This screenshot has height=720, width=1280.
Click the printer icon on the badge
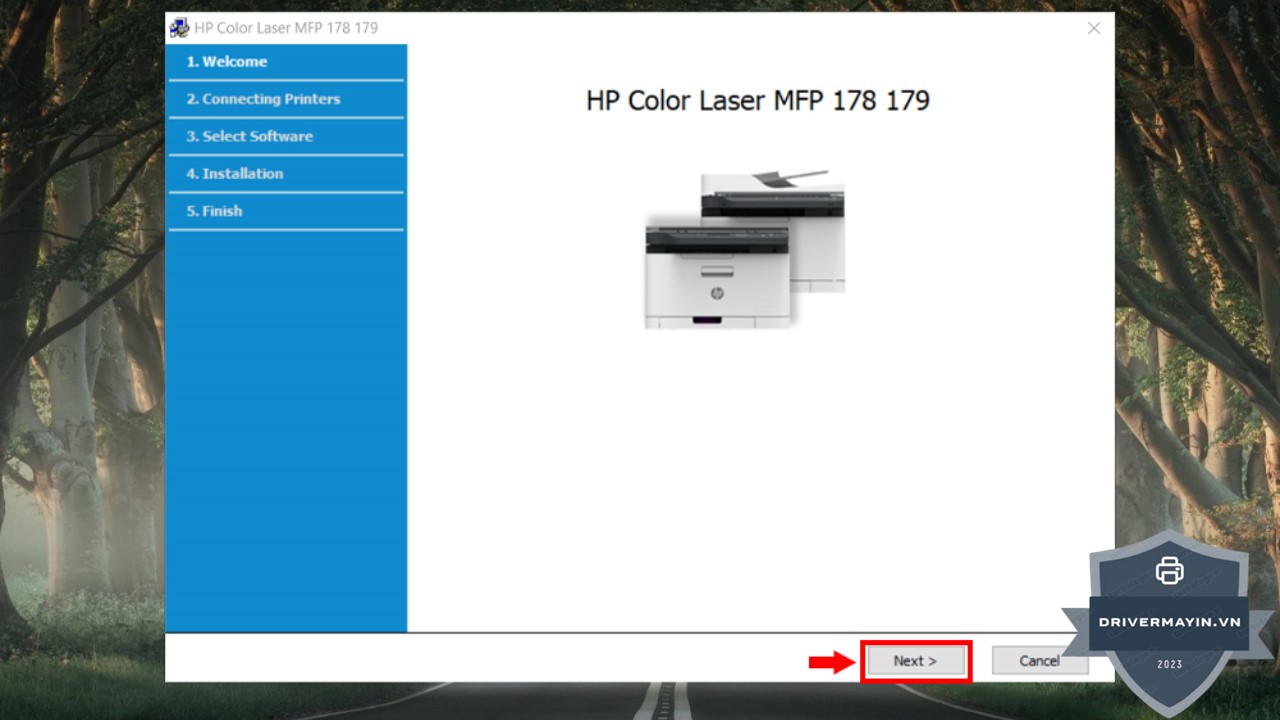point(1169,570)
